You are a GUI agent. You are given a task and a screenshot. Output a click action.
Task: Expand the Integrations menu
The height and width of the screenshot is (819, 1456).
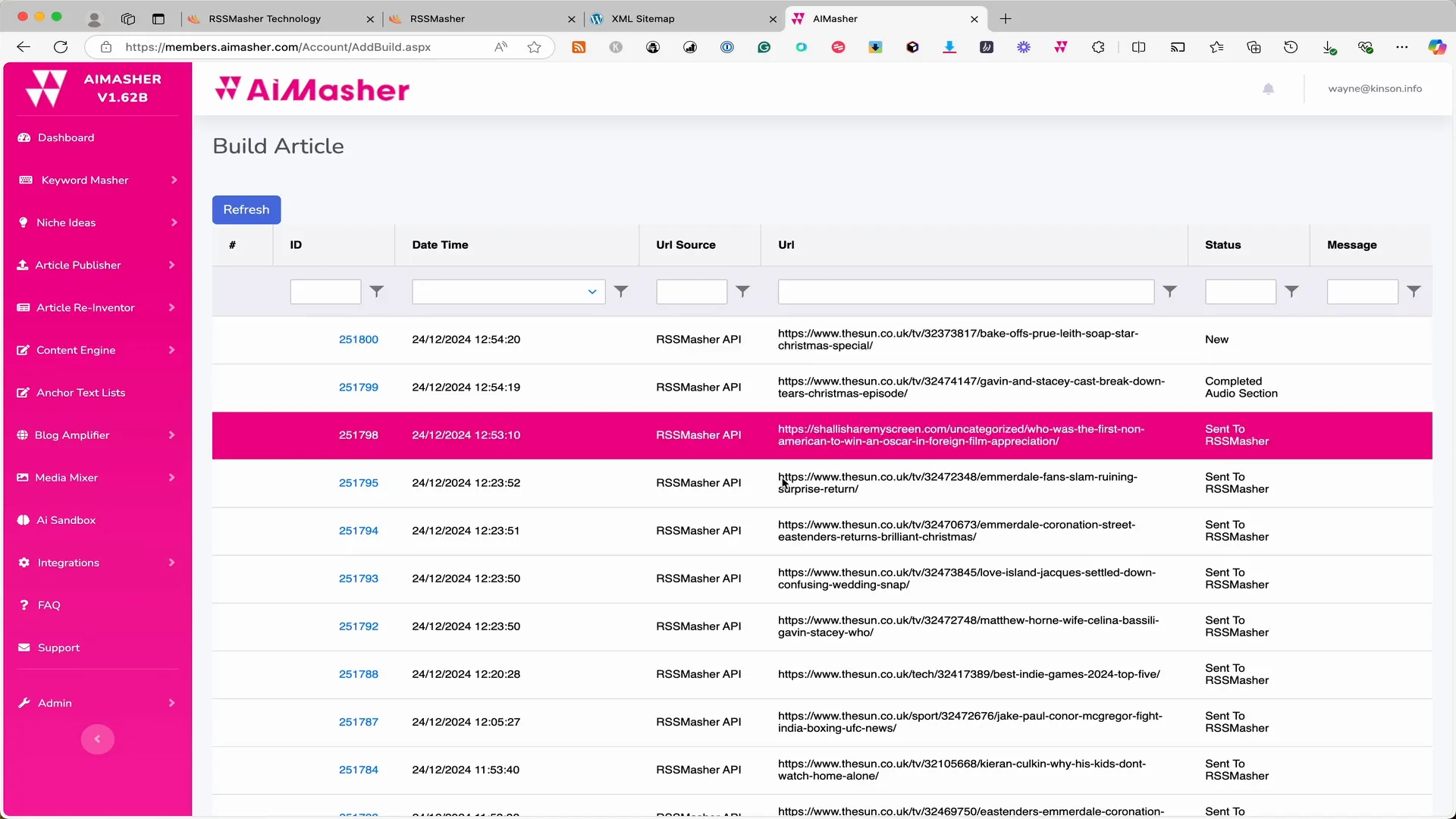coord(98,562)
